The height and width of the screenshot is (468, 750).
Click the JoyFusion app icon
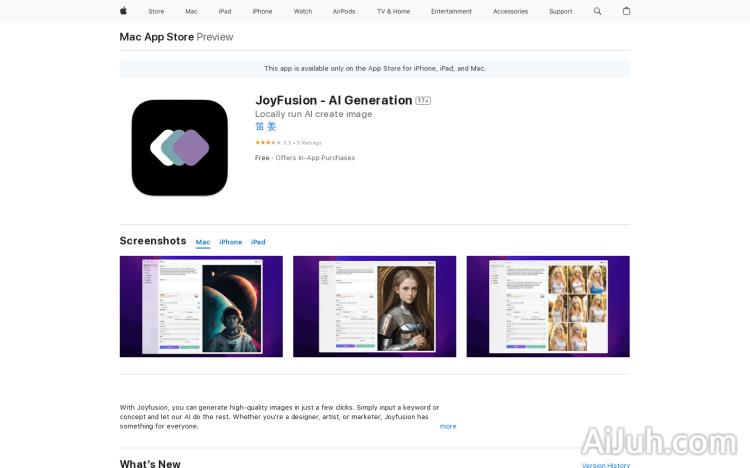[x=180, y=147]
